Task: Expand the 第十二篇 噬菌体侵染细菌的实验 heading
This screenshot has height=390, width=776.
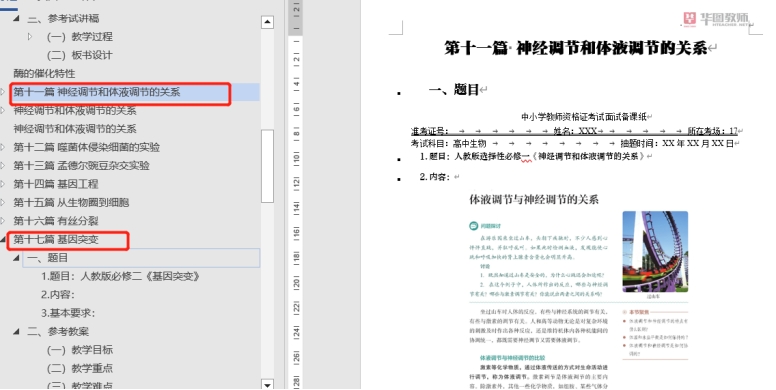Action: point(3,147)
